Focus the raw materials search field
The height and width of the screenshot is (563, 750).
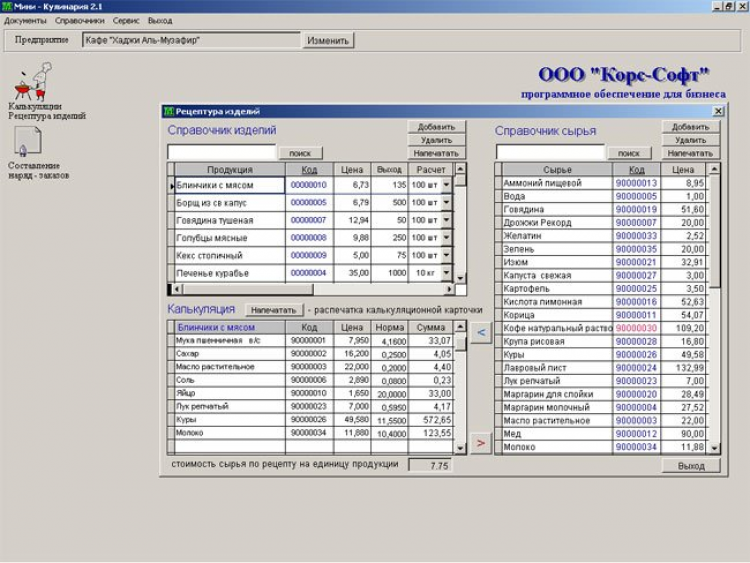point(551,153)
